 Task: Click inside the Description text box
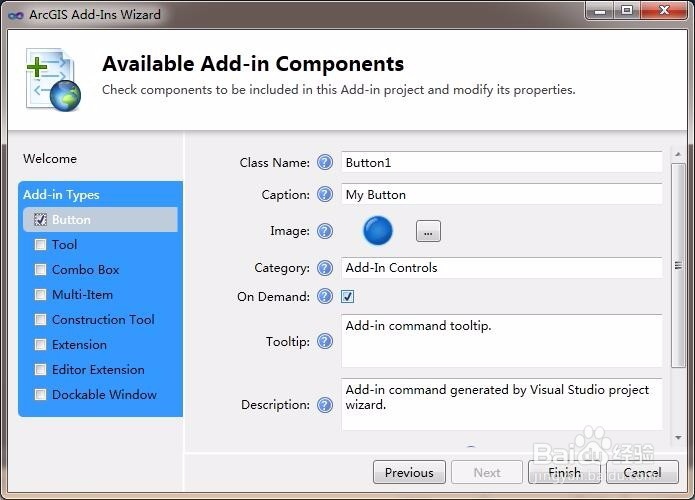[502, 404]
